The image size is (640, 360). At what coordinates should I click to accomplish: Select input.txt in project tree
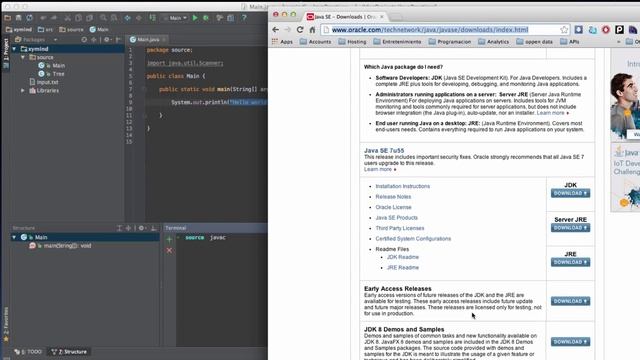pos(44,82)
